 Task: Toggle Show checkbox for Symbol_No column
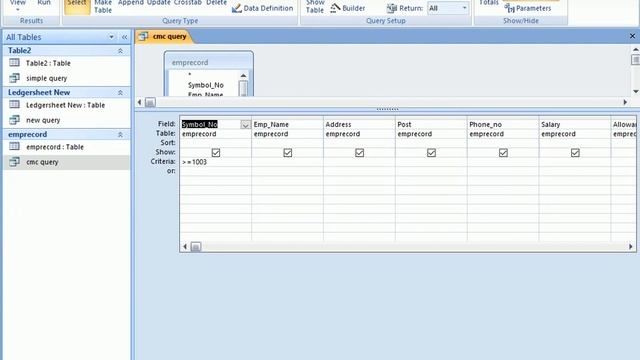click(x=216, y=152)
